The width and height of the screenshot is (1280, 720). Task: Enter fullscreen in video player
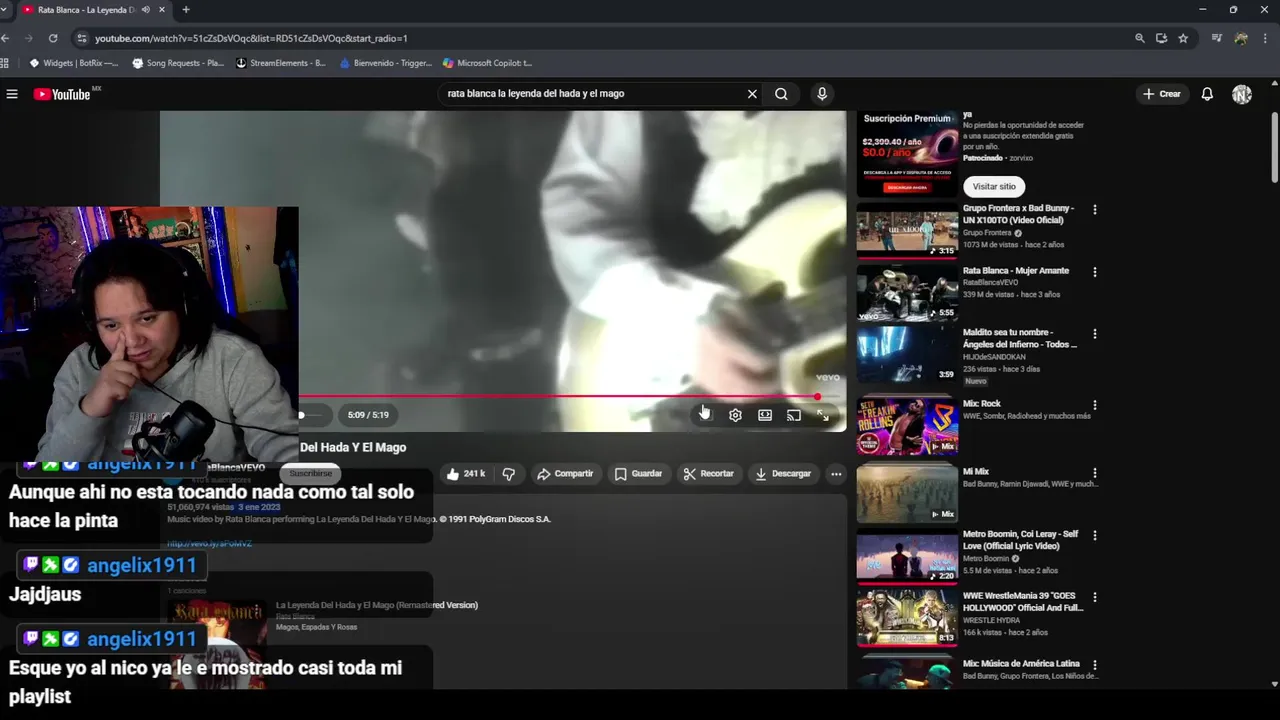[x=823, y=415]
